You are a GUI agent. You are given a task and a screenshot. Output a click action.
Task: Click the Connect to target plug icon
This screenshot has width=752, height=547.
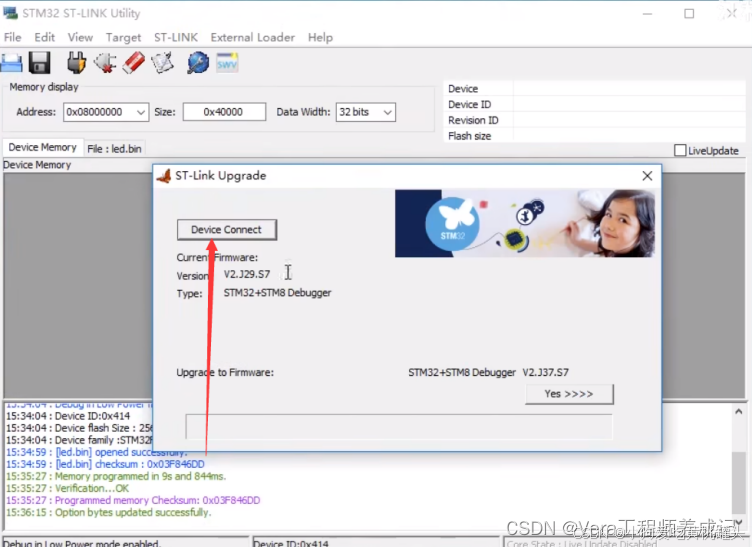[76, 63]
